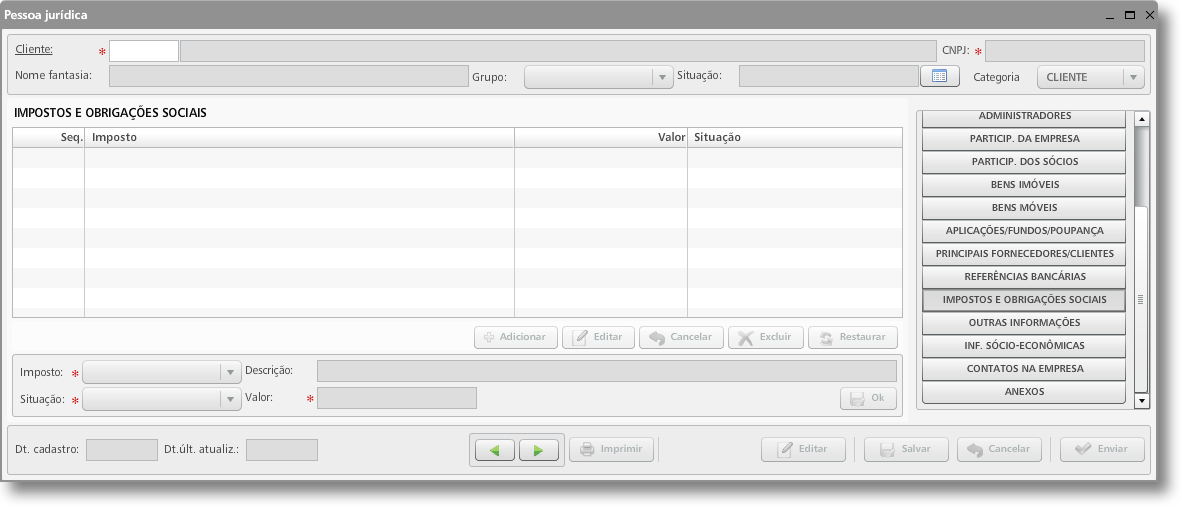This screenshot has height=507, width=1182.
Task: Close the Pessoa jurídica window
Action: (x=1150, y=15)
